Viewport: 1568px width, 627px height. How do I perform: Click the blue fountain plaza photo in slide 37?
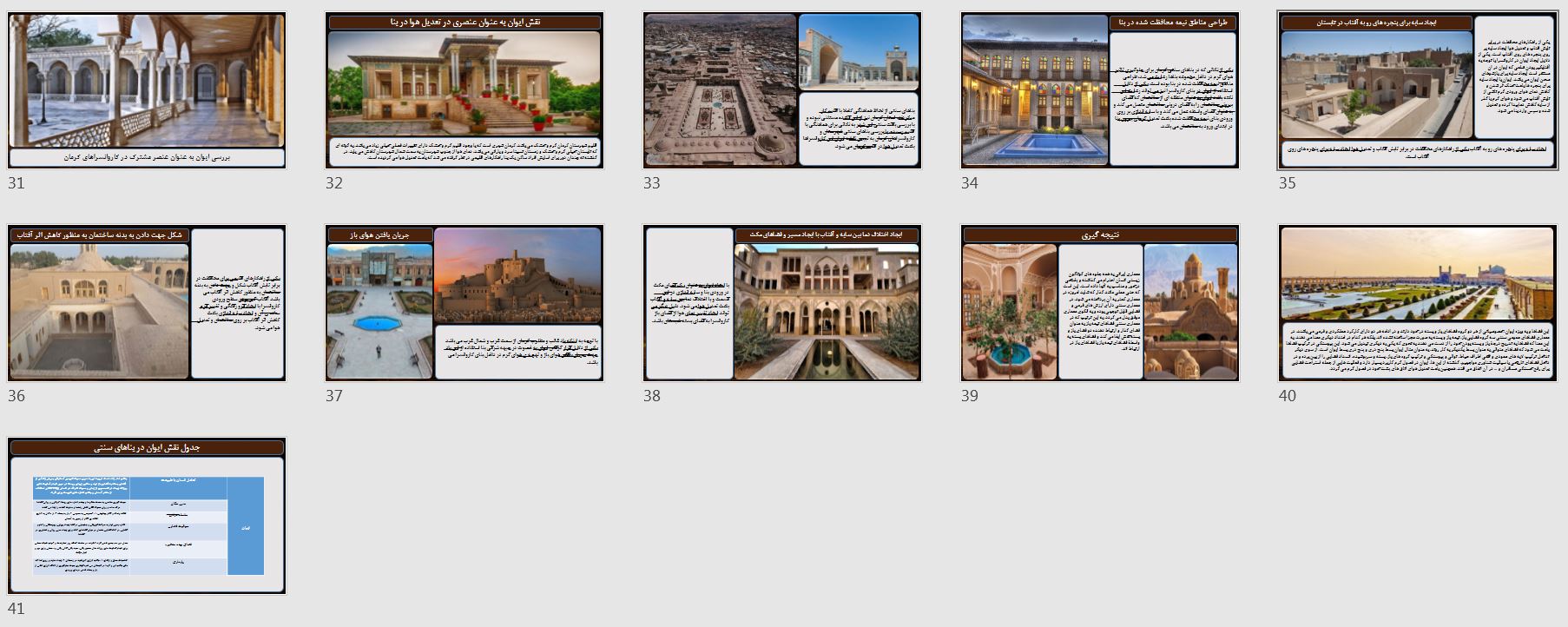coord(379,311)
